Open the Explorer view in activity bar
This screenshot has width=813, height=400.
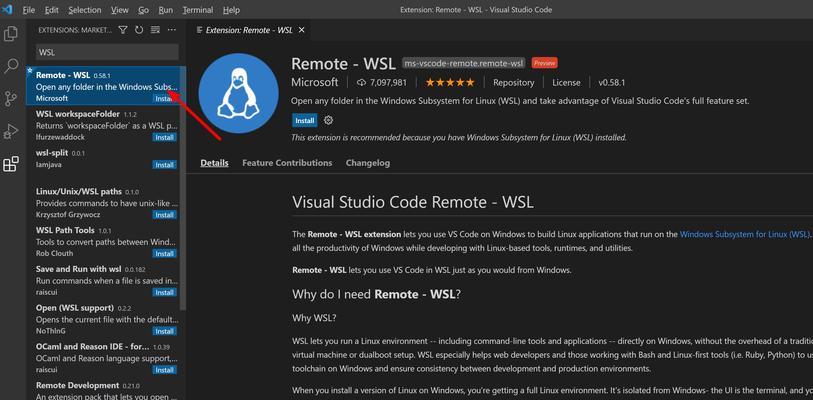tap(10, 34)
